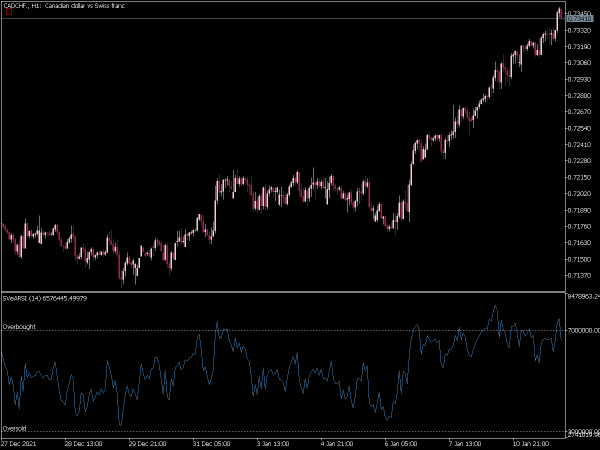The height and width of the screenshot is (450, 600).
Task: Select the CADCHF H1 chart title text
Action: coord(64,5)
